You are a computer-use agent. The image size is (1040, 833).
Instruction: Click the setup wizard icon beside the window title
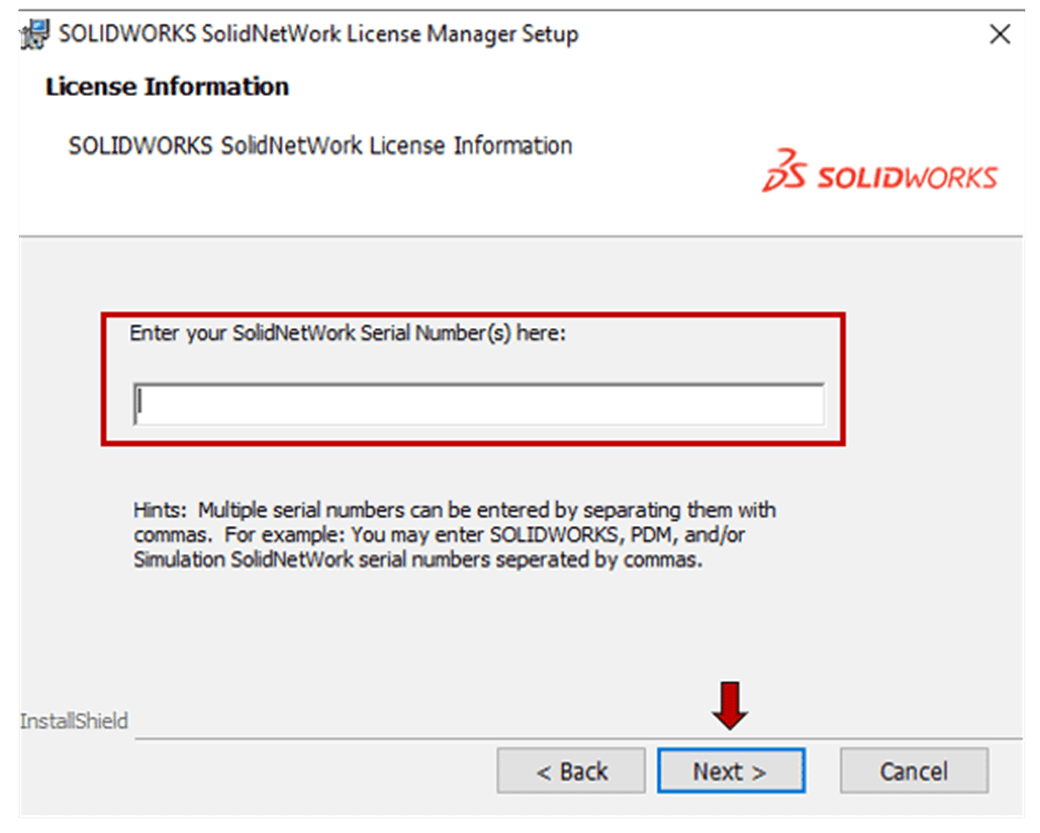[x=33, y=33]
